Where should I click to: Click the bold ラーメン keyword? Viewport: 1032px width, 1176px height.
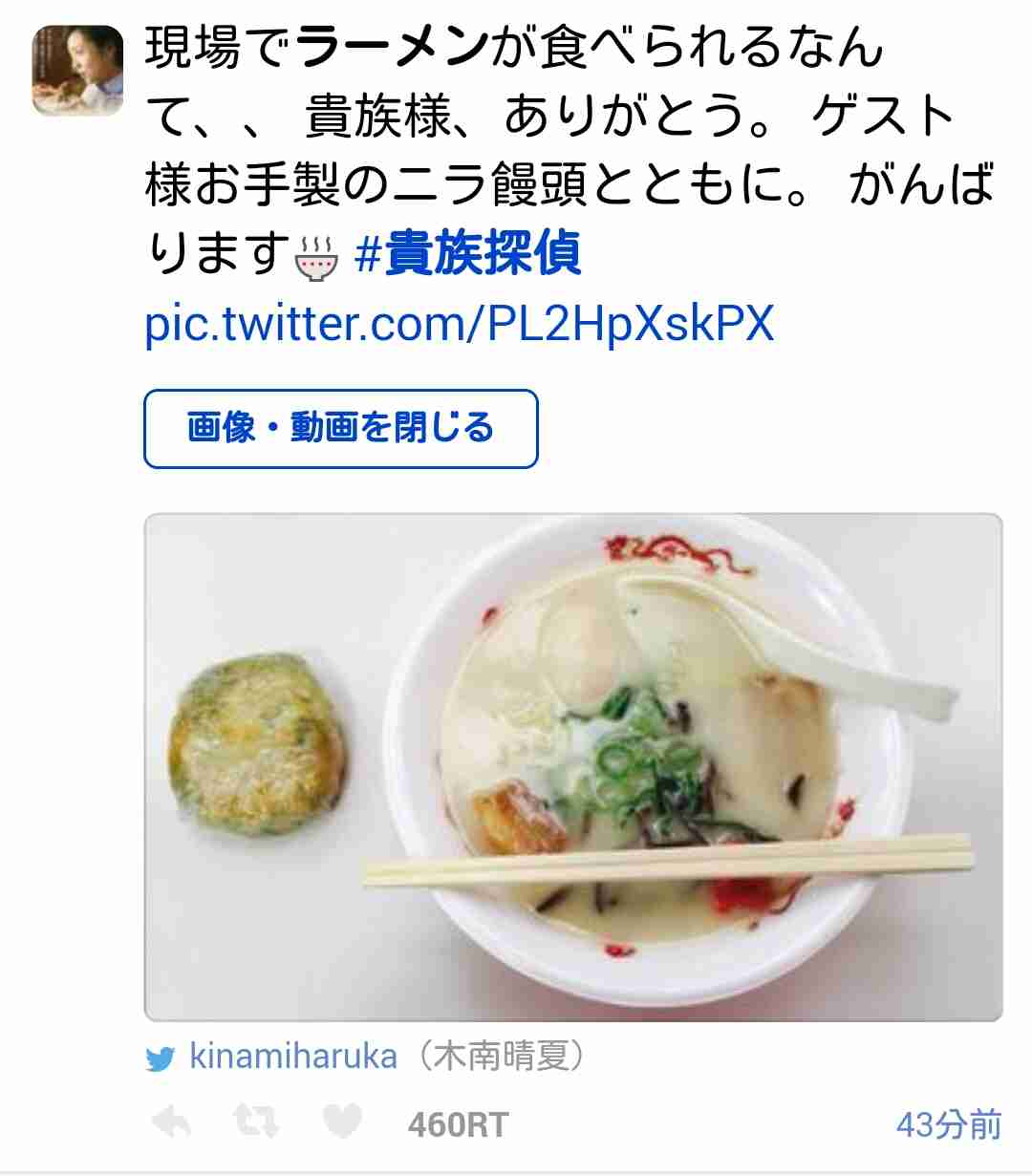(392, 48)
